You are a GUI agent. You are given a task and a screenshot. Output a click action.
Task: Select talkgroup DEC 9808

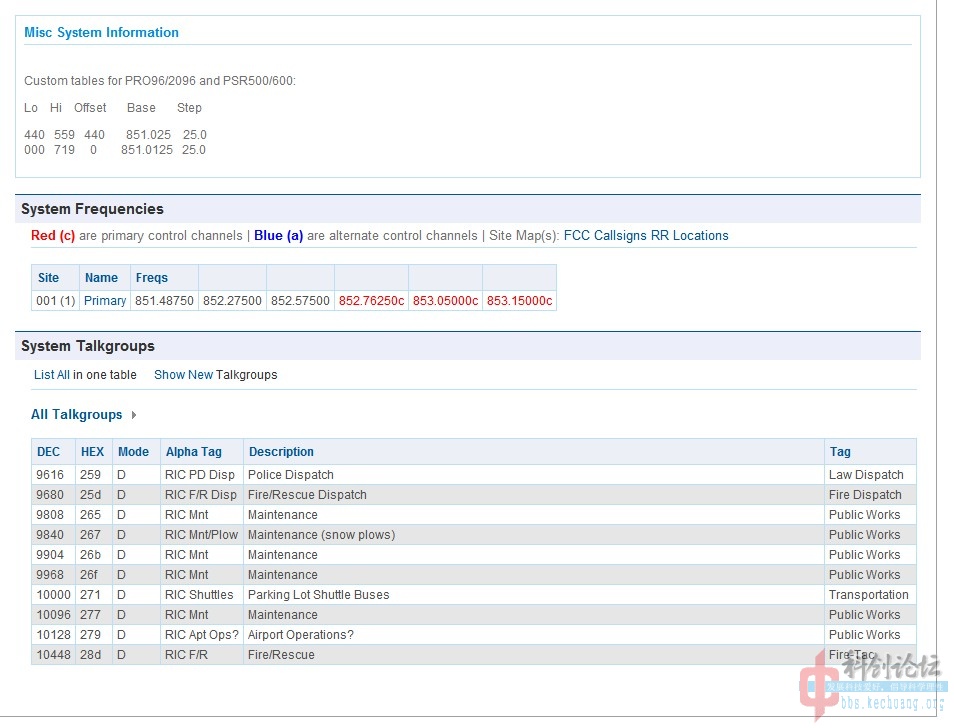click(50, 515)
